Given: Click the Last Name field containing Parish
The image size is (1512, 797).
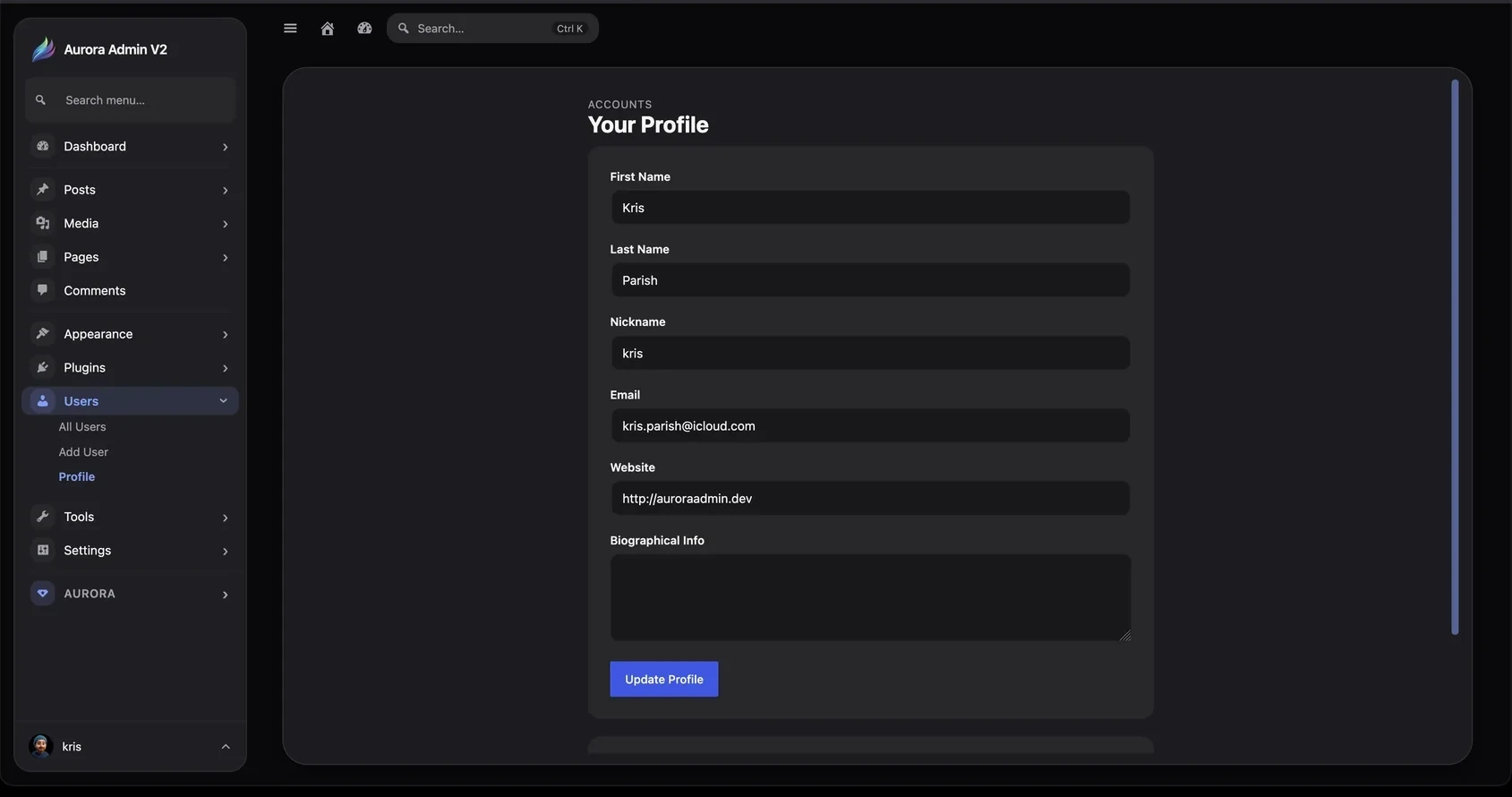Looking at the screenshot, I should 870,280.
